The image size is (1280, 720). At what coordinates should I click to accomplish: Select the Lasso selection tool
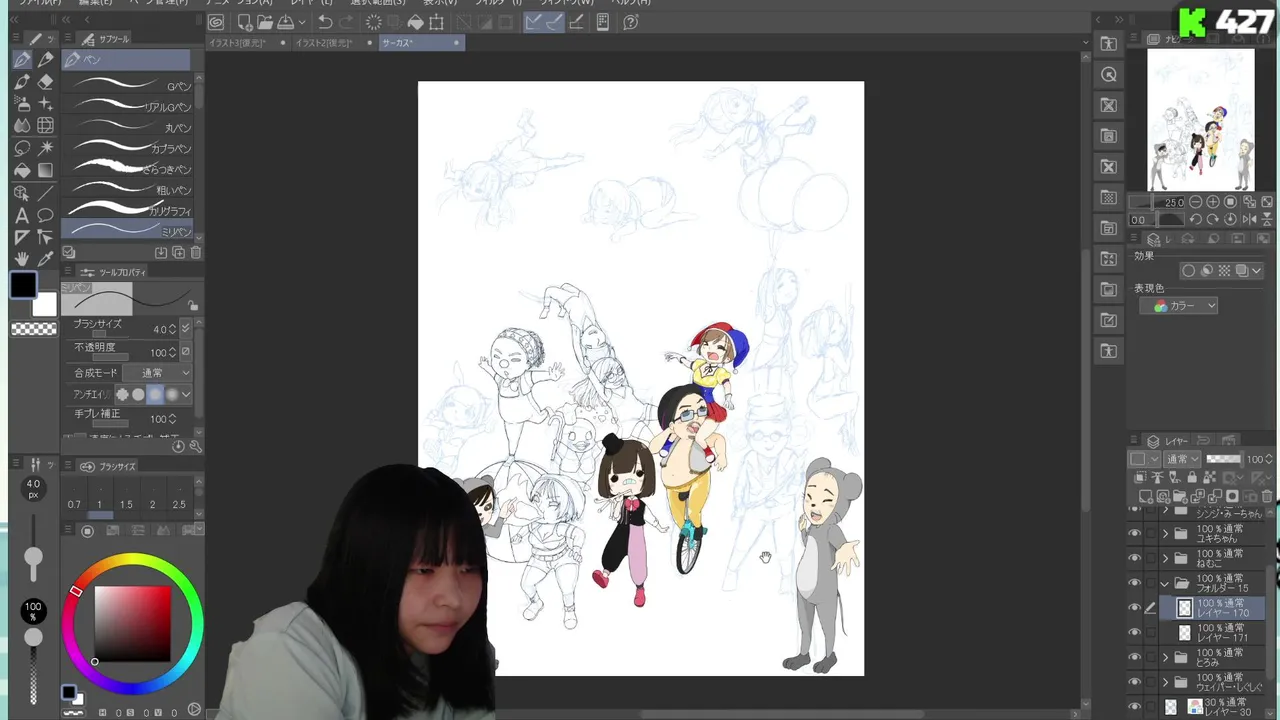tap(22, 148)
